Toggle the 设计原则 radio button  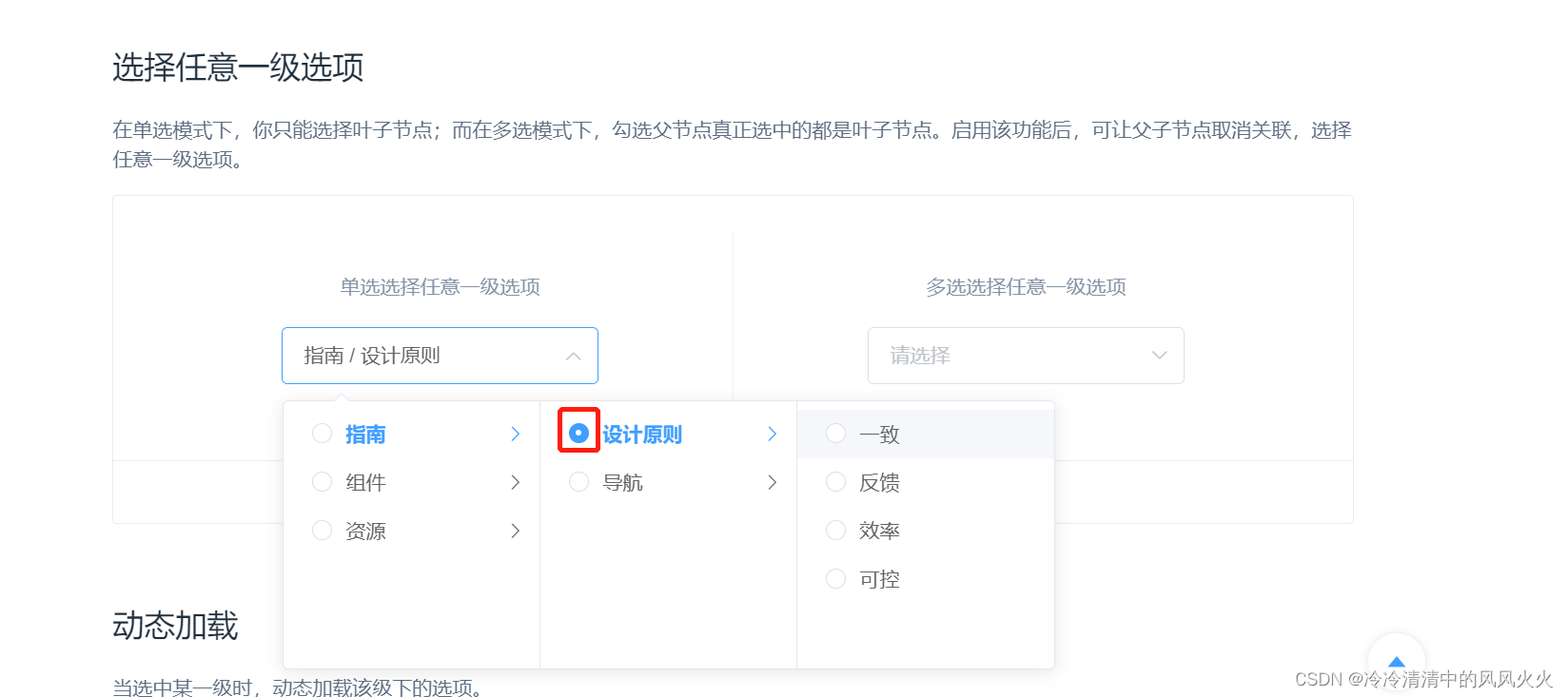(578, 434)
